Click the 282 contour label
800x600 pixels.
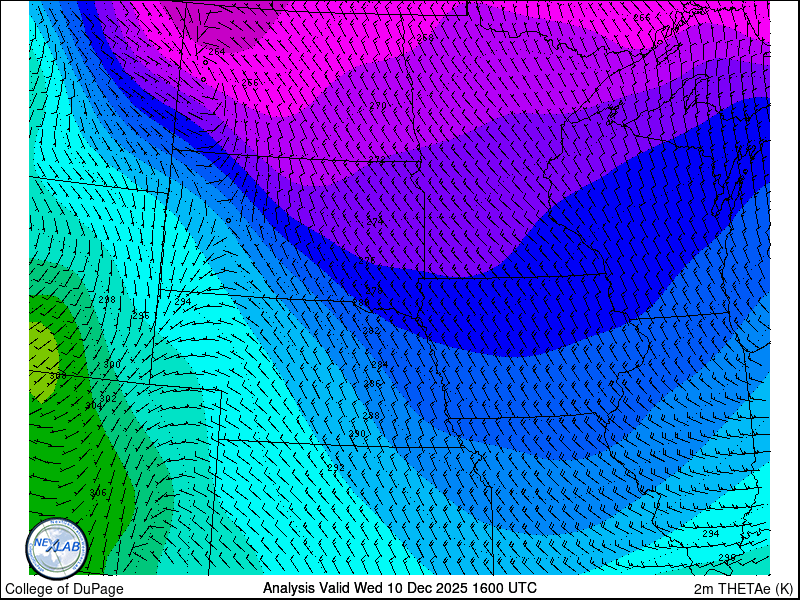click(x=371, y=331)
